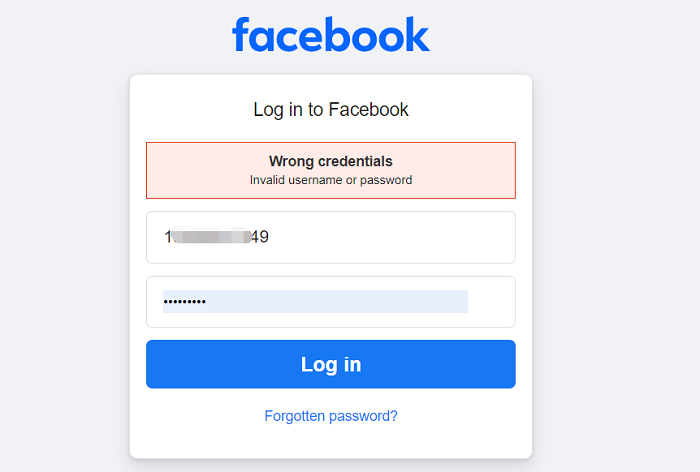This screenshot has width=700, height=472.
Task: Click the word Facebook in the heading
Action: [368, 109]
